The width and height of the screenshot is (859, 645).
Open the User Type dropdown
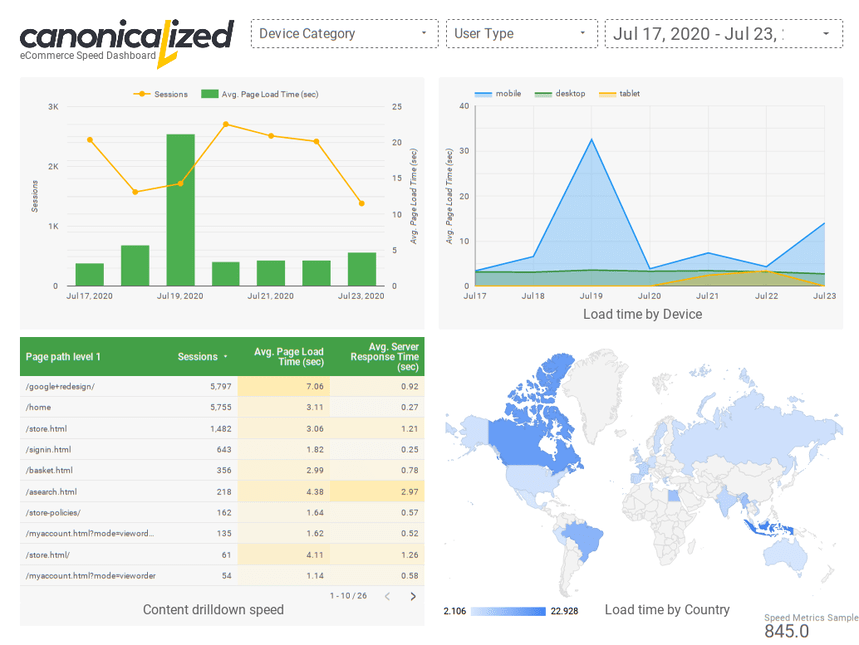click(x=520, y=33)
